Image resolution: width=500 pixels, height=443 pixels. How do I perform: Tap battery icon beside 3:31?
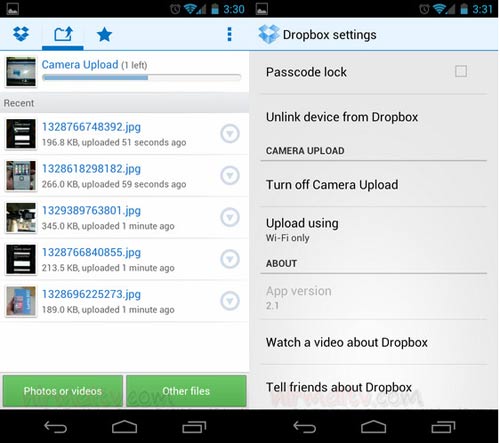coord(464,9)
